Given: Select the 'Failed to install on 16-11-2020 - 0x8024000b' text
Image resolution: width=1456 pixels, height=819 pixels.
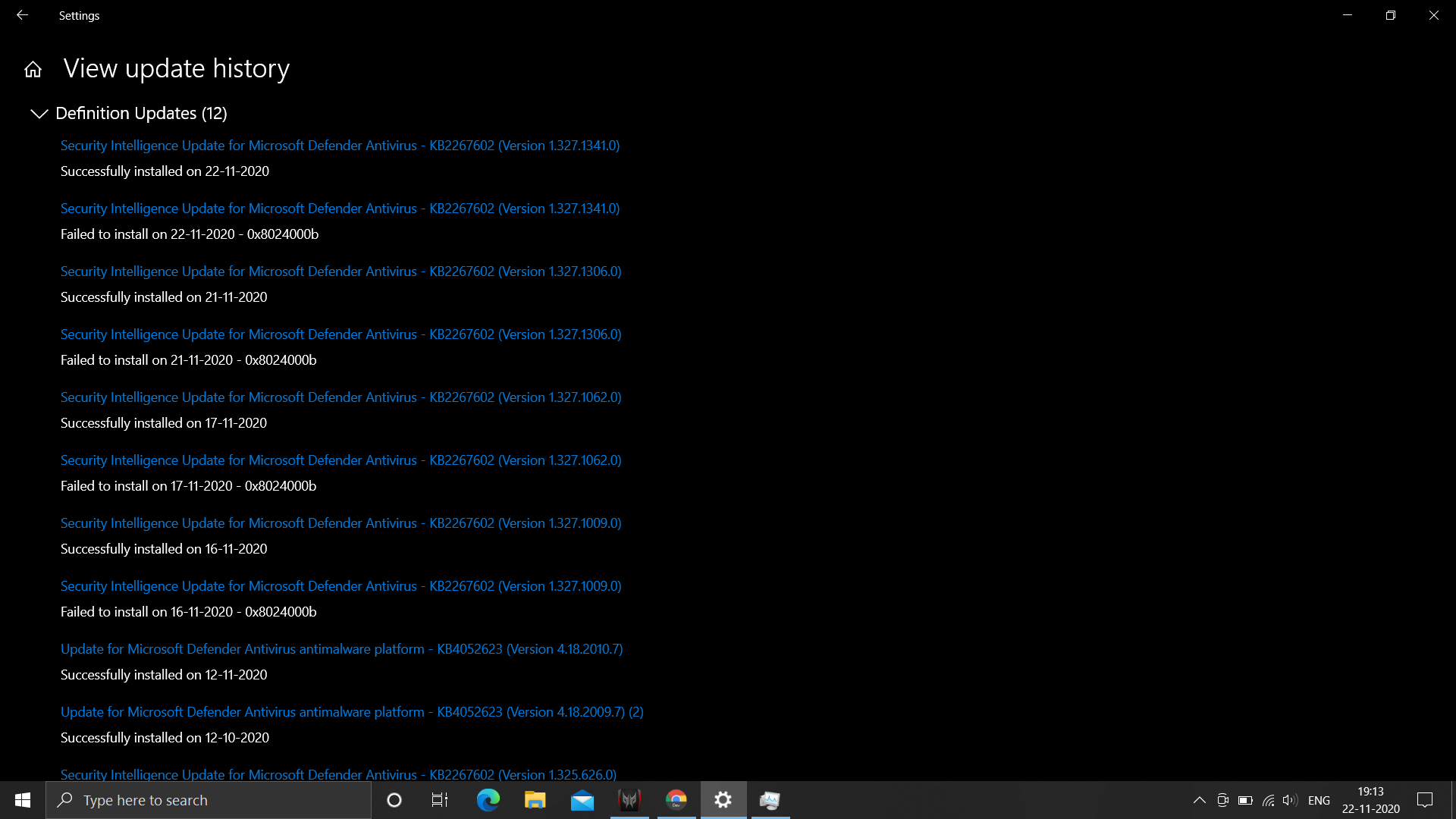Looking at the screenshot, I should [189, 612].
